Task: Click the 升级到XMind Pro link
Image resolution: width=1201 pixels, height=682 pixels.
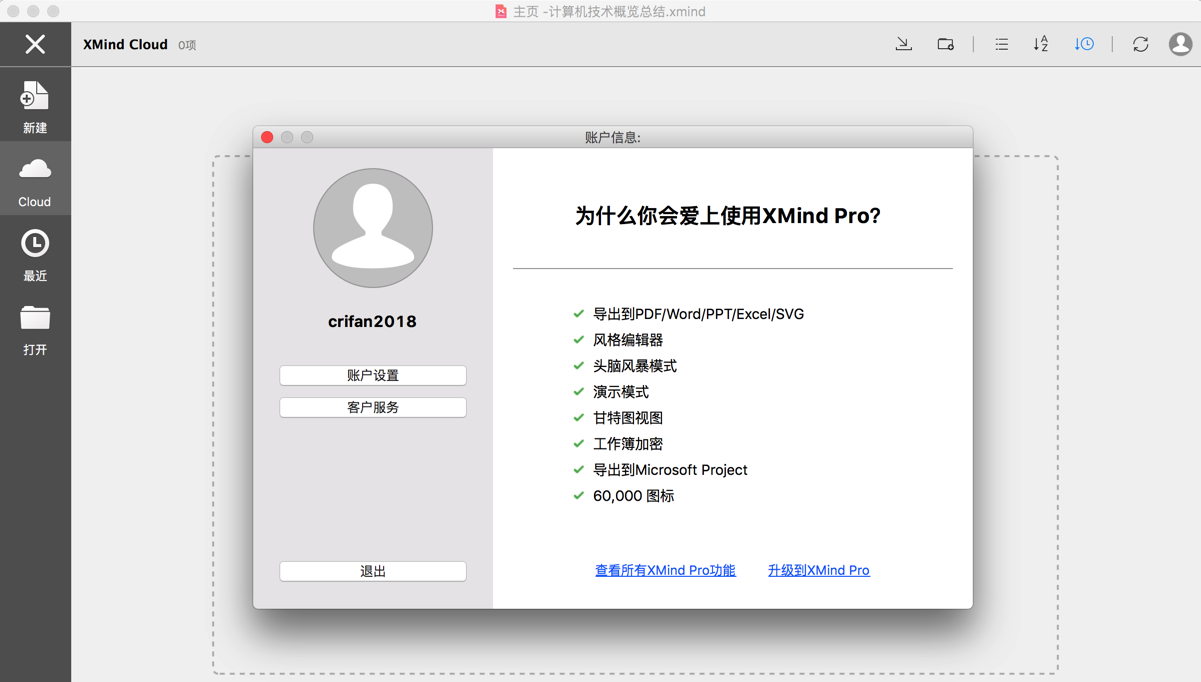Action: point(818,570)
